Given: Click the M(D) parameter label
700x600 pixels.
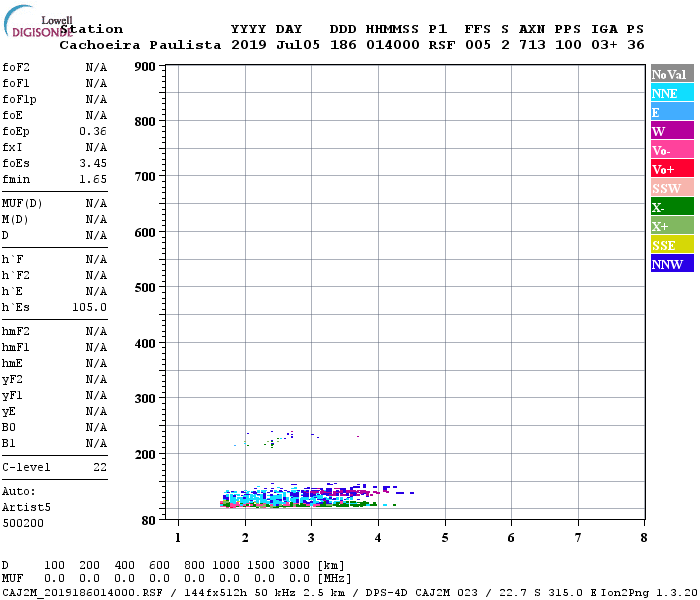Looking at the screenshot, I should [x=15, y=220].
